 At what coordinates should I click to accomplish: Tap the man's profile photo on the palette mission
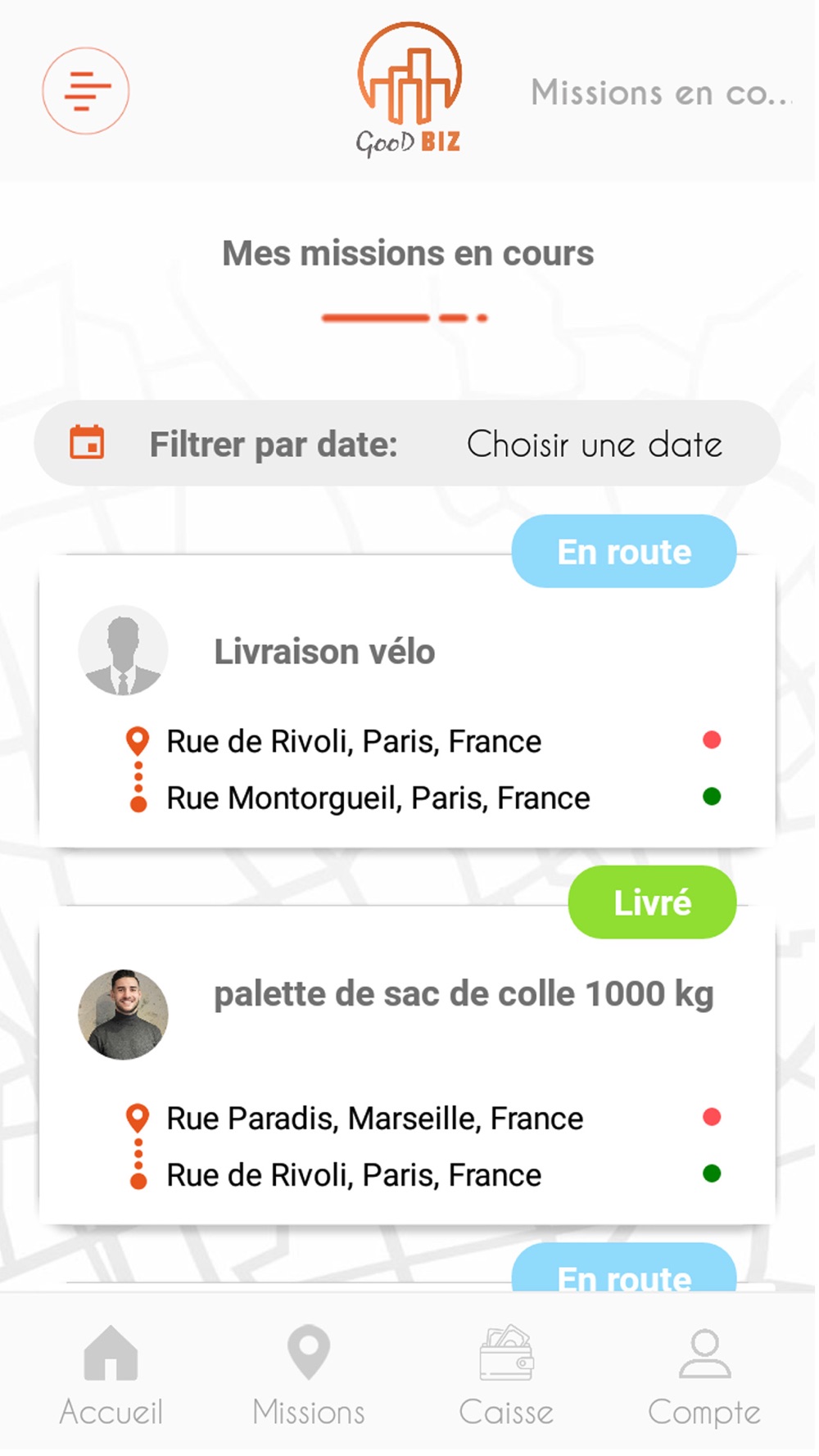pyautogui.click(x=123, y=1015)
